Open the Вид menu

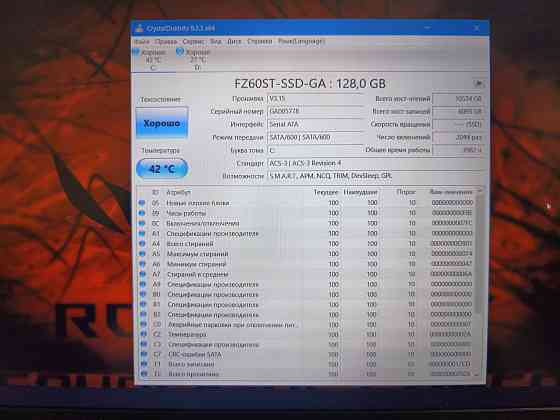(x=215, y=41)
